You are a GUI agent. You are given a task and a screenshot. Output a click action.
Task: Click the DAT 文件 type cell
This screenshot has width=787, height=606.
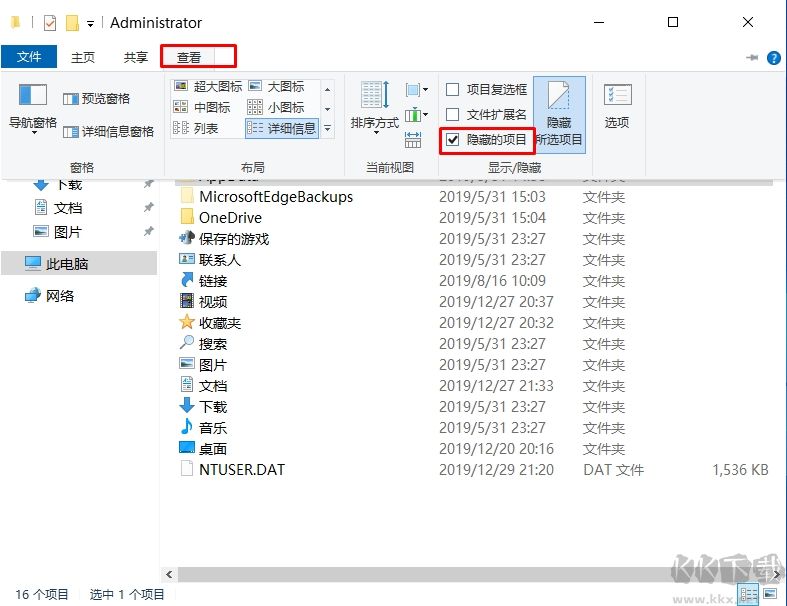(x=613, y=470)
